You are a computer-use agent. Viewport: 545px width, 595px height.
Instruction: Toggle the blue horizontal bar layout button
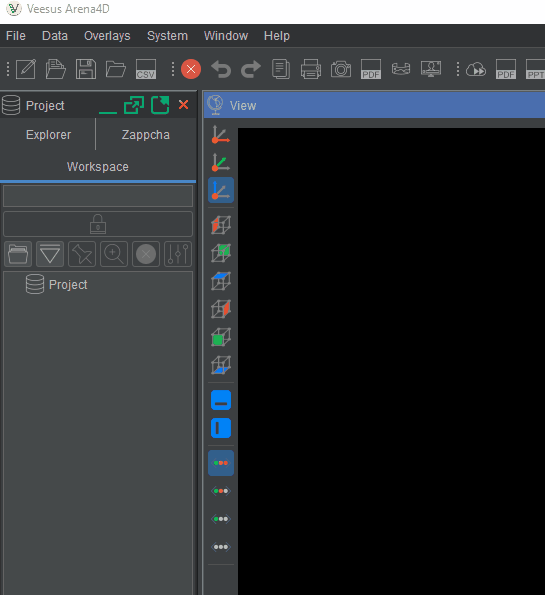[221, 400]
